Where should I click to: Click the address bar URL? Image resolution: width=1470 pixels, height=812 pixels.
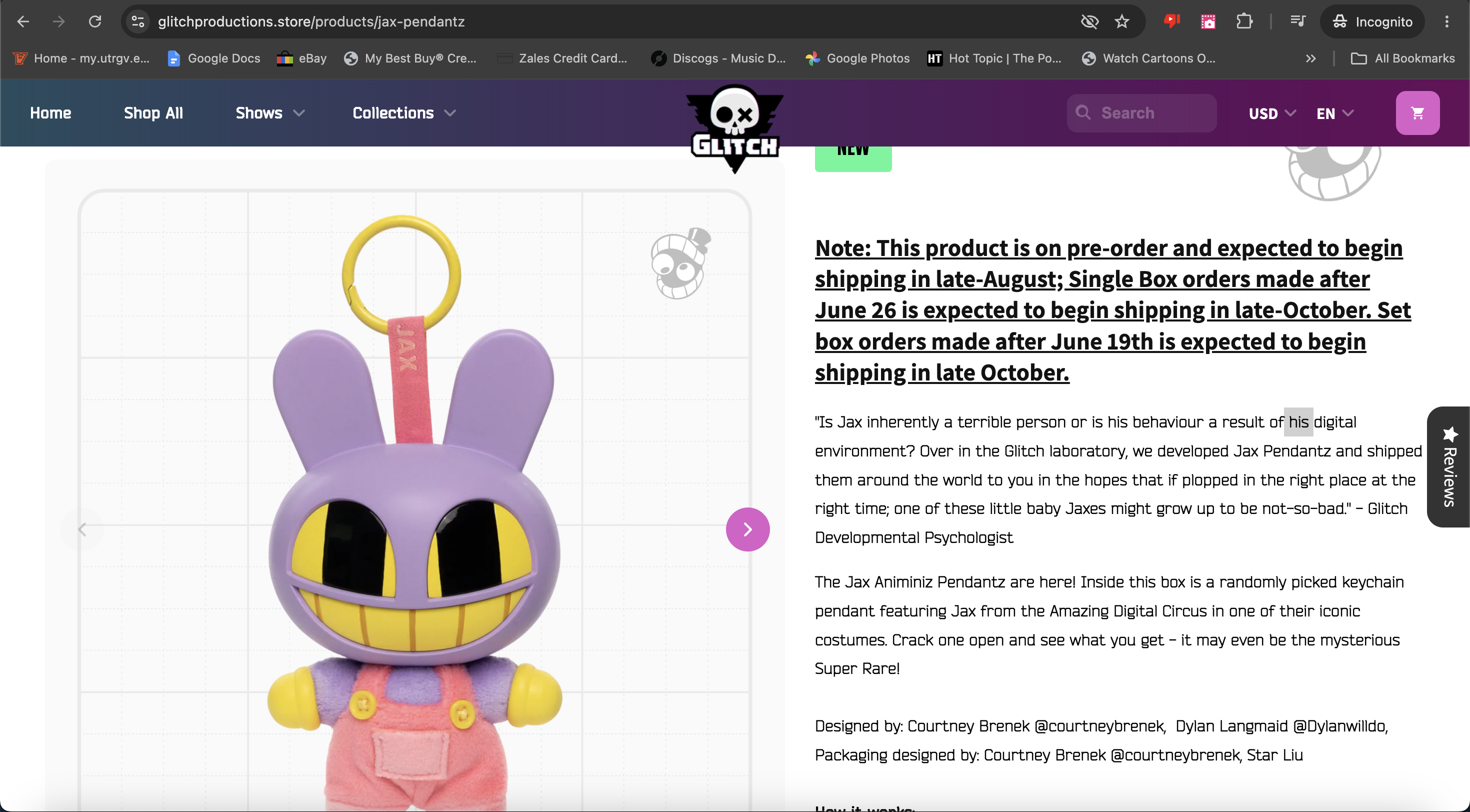pos(311,21)
